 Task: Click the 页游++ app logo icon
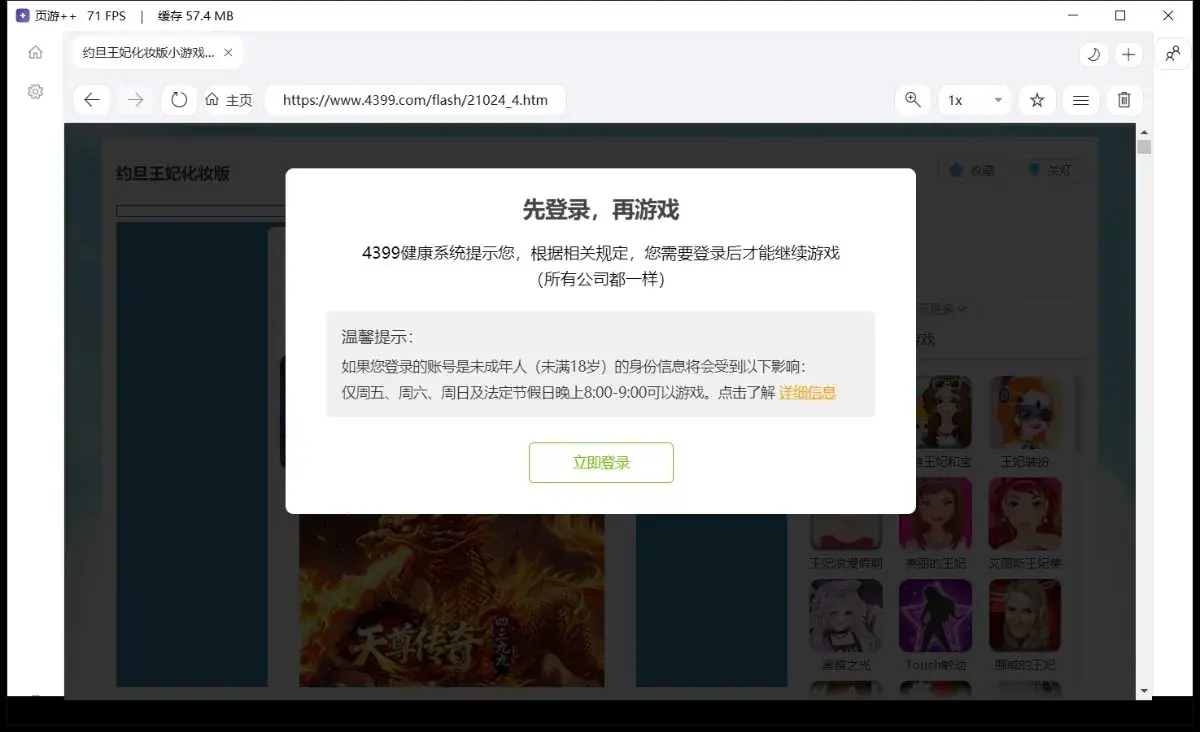pos(23,16)
